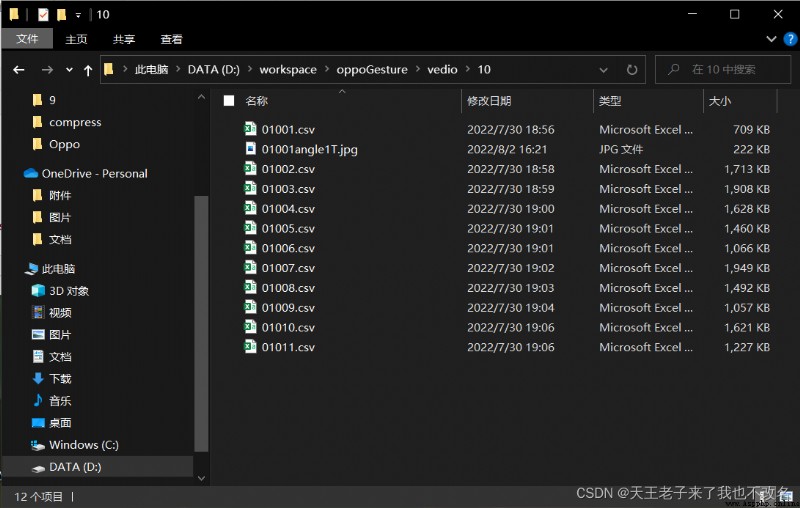Click navigation pane scrollbar up arrow
Viewport: 800px width, 508px height.
(201, 97)
